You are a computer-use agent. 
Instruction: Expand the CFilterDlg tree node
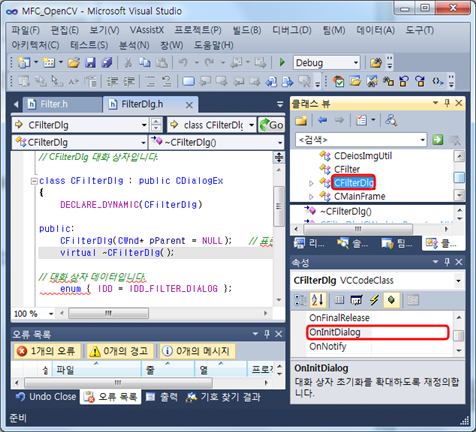point(311,183)
